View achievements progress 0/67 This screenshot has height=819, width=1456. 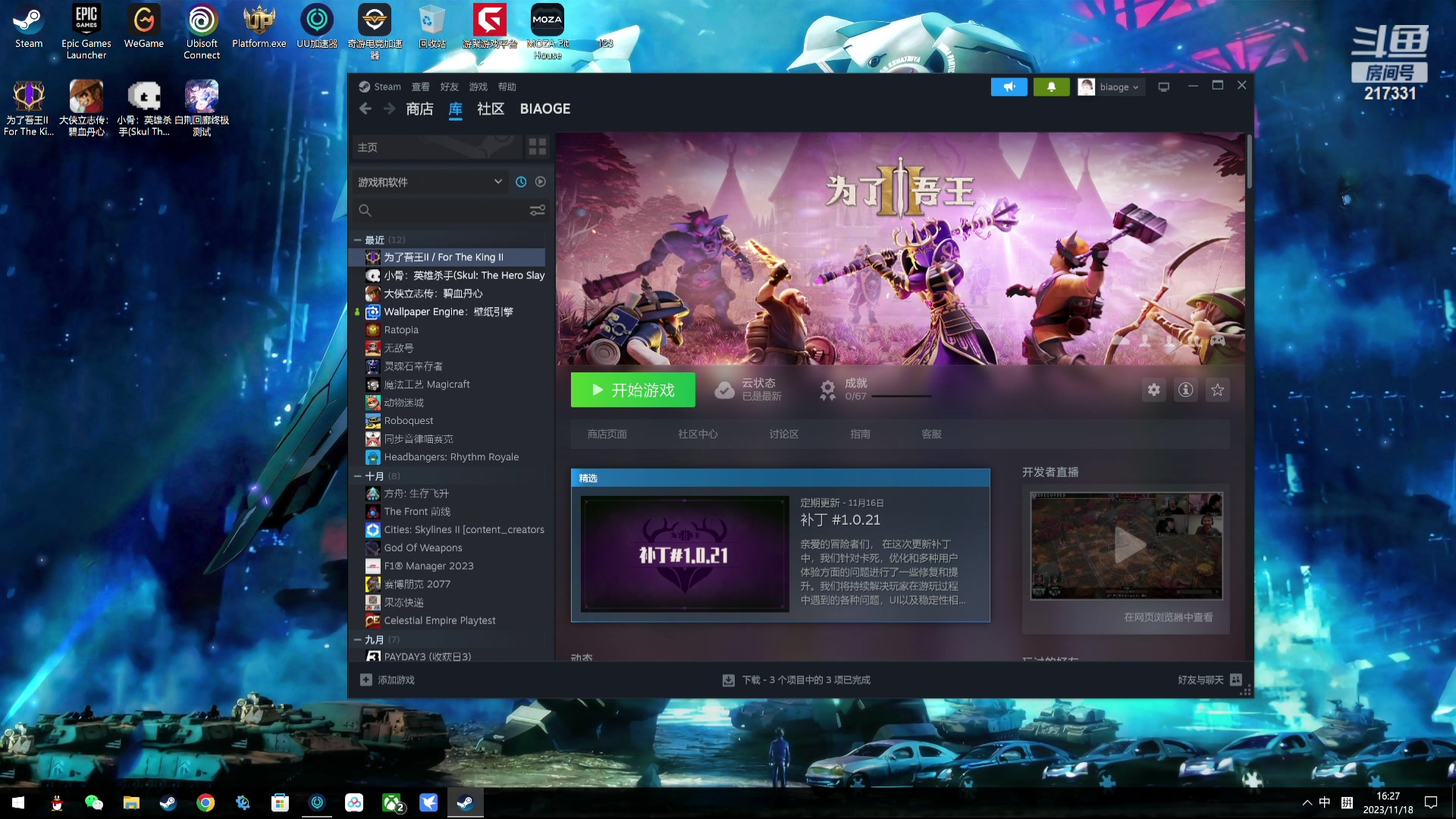(x=876, y=390)
